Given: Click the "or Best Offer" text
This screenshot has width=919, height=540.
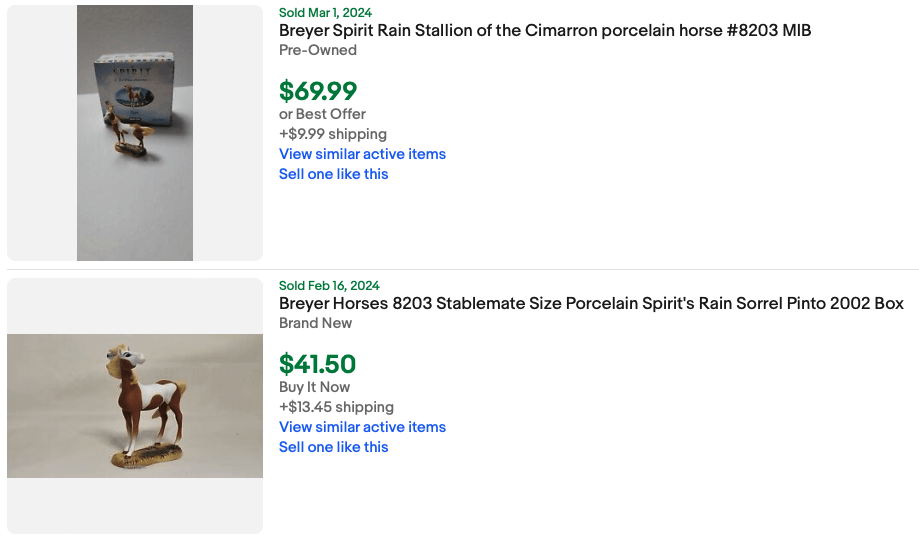Looking at the screenshot, I should pos(322,114).
